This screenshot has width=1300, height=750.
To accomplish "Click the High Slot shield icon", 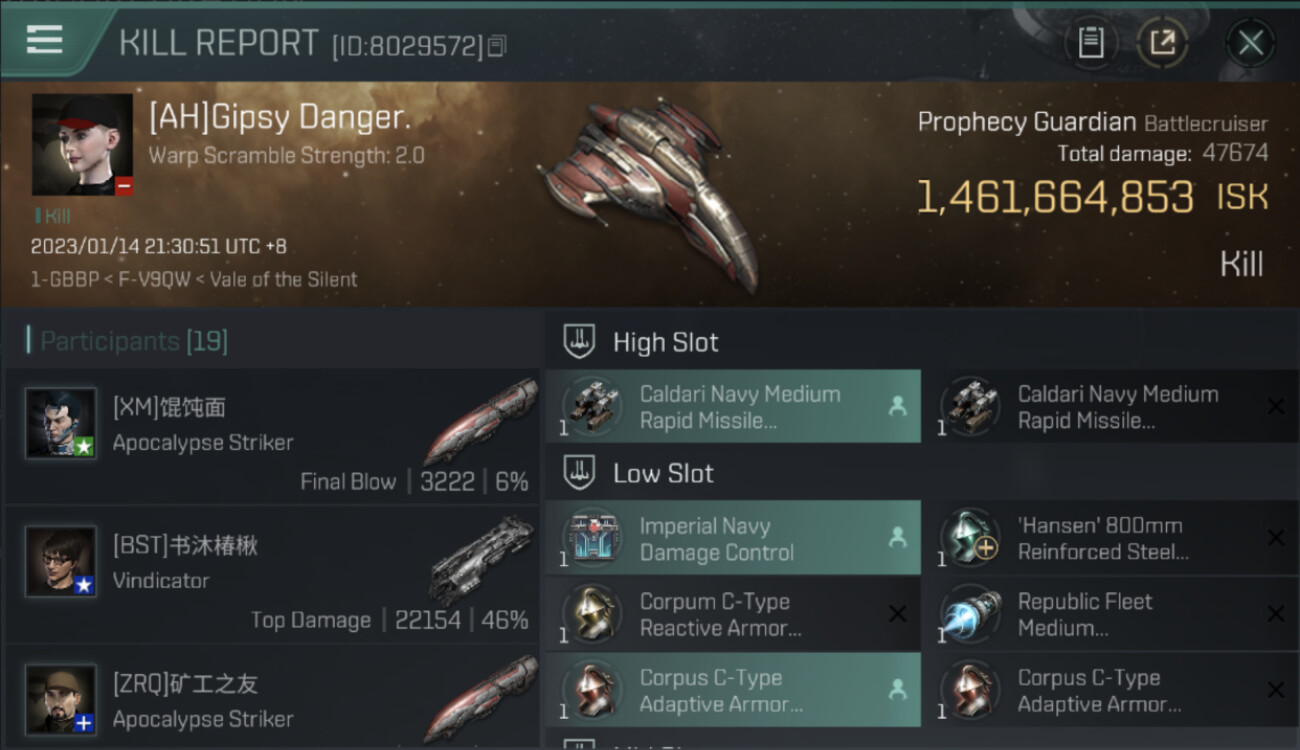I will [x=579, y=342].
